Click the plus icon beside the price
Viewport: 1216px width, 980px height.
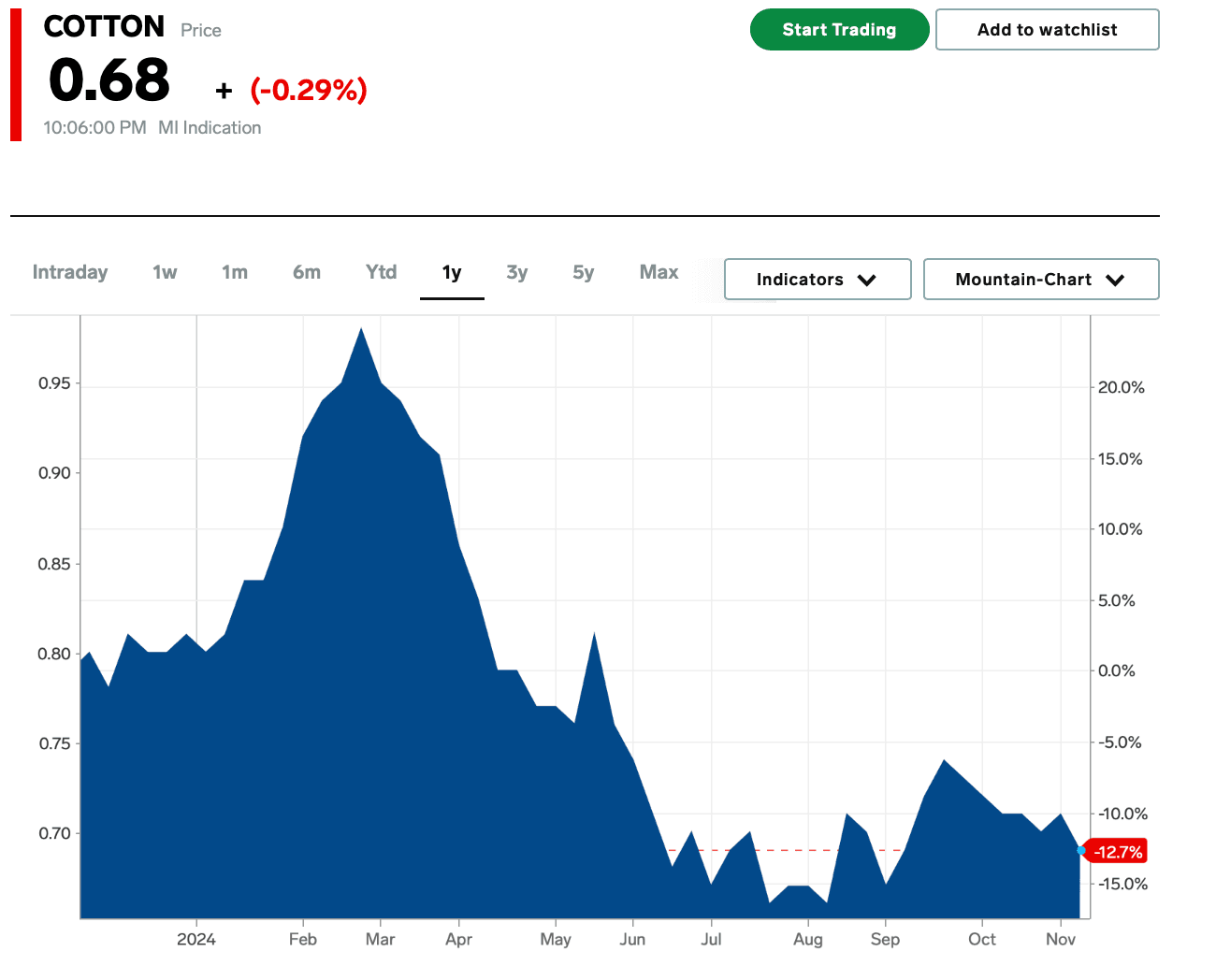click(x=224, y=91)
